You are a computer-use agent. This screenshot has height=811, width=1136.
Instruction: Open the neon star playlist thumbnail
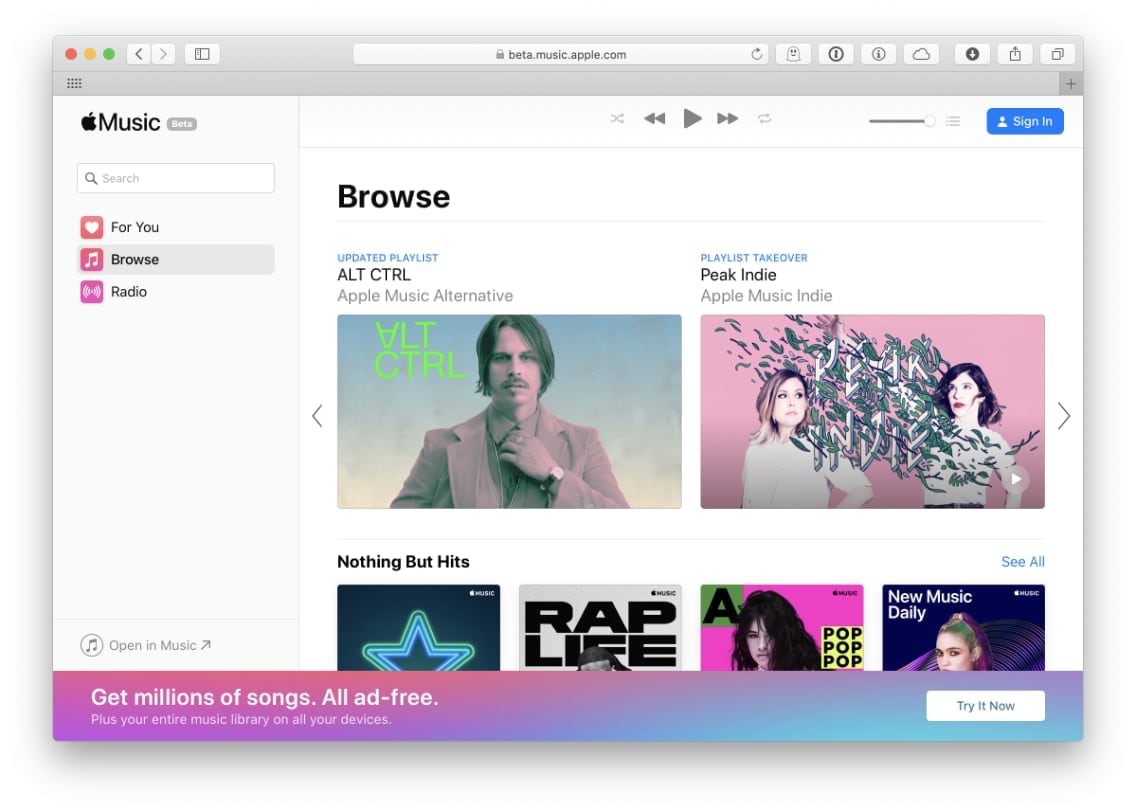[419, 628]
